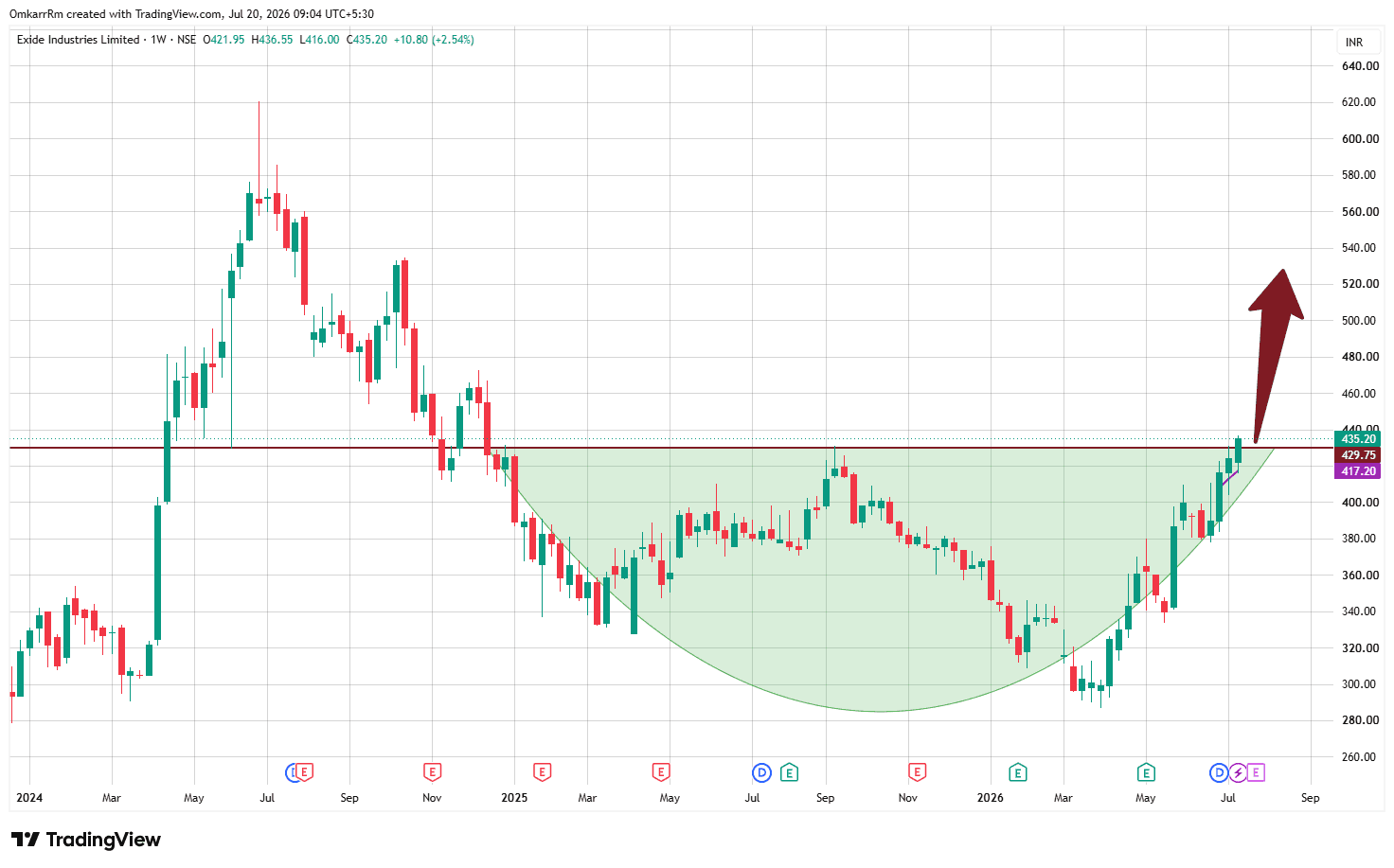Viewport: 1394px width, 868px height.
Task: Click the 2024 year label on time axis
Action: click(29, 798)
